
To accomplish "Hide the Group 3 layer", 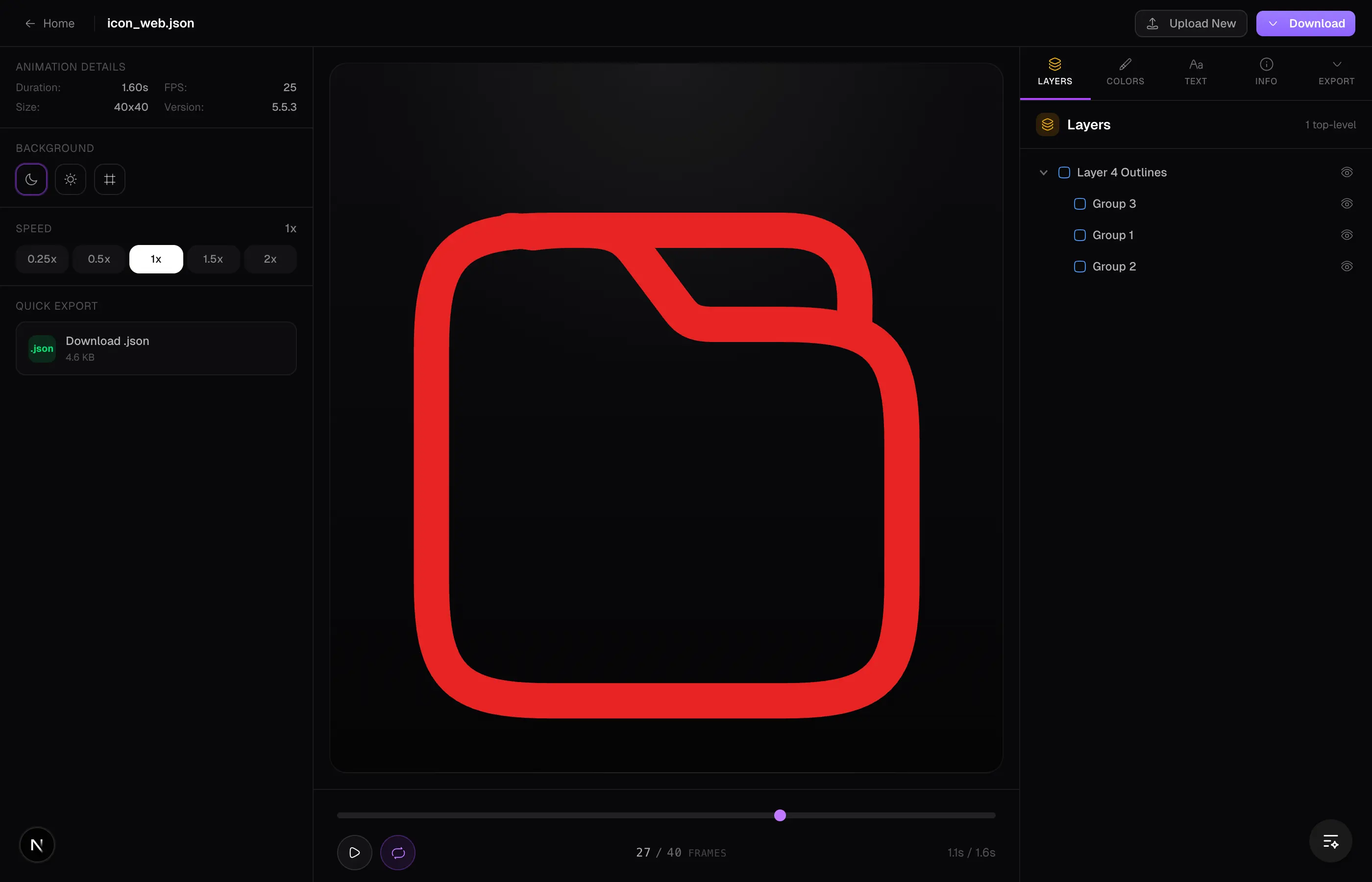I will click(1346, 204).
